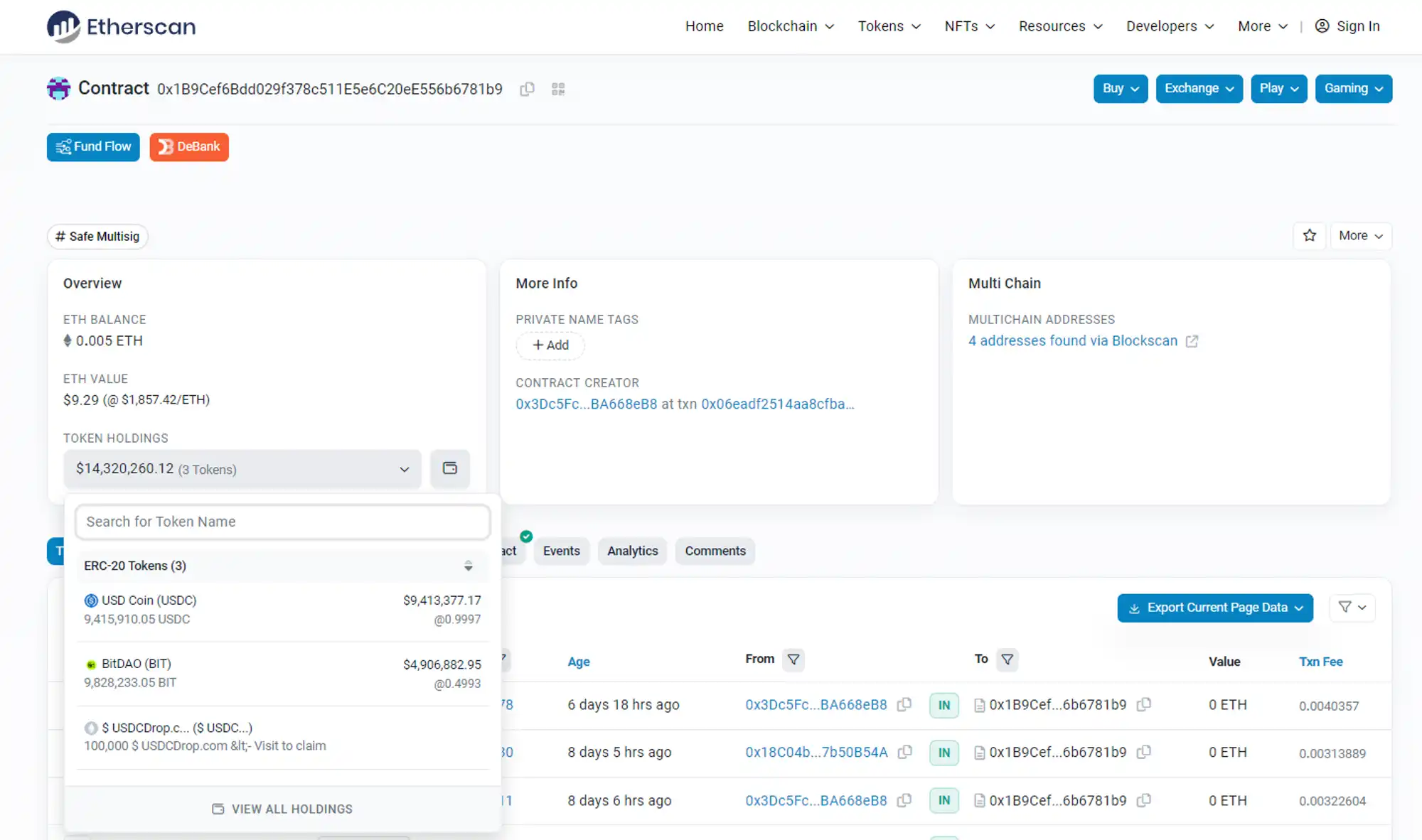This screenshot has height=840, width=1422.
Task: Copy To address in 6 days 18 hrs row
Action: point(1143,704)
